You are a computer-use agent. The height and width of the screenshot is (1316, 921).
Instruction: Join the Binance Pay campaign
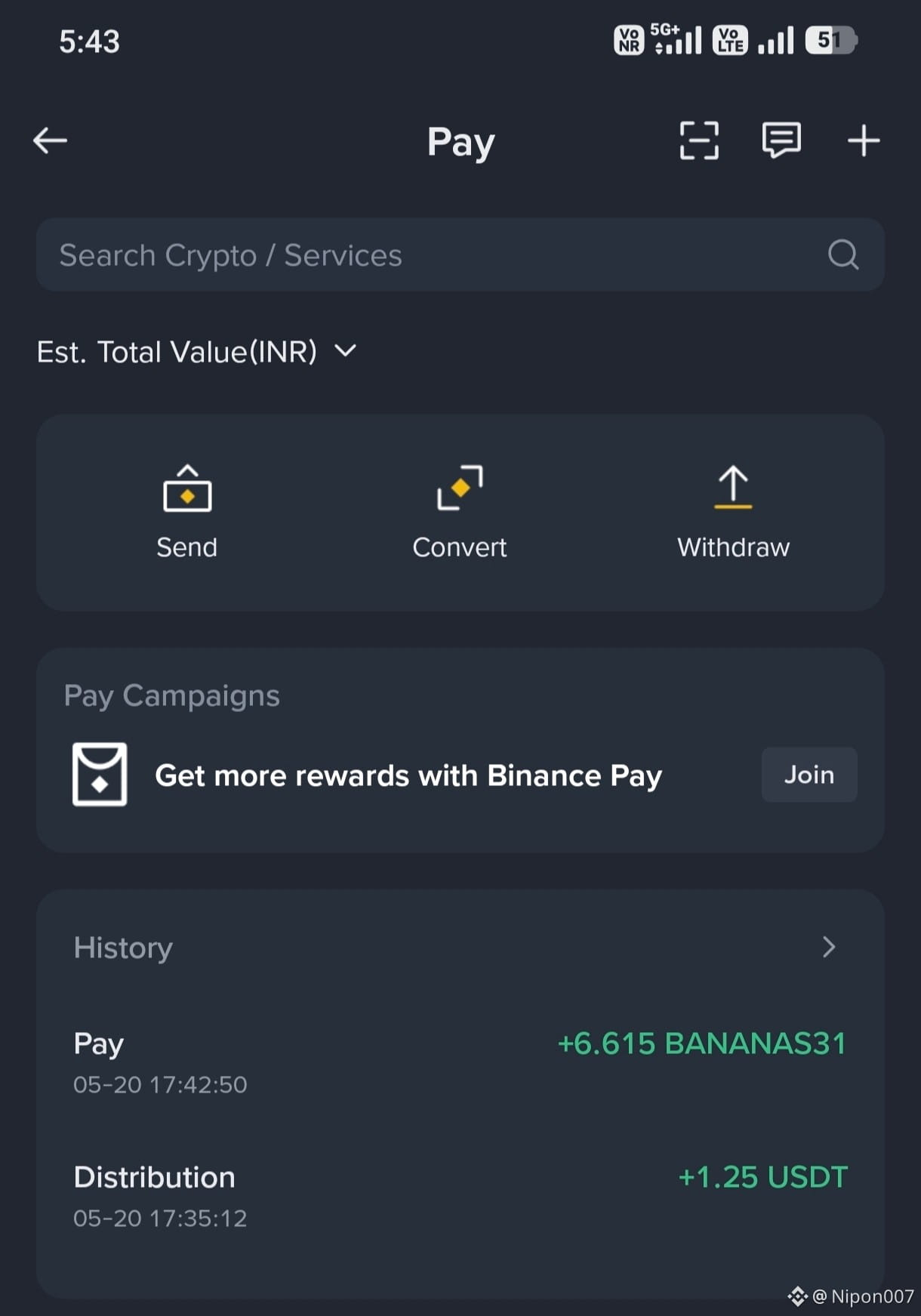pos(809,775)
